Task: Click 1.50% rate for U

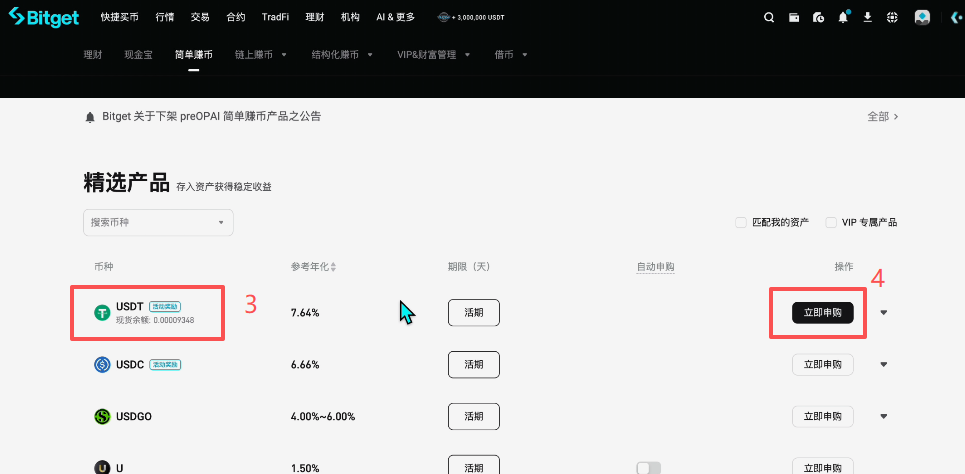Action: 305,468
